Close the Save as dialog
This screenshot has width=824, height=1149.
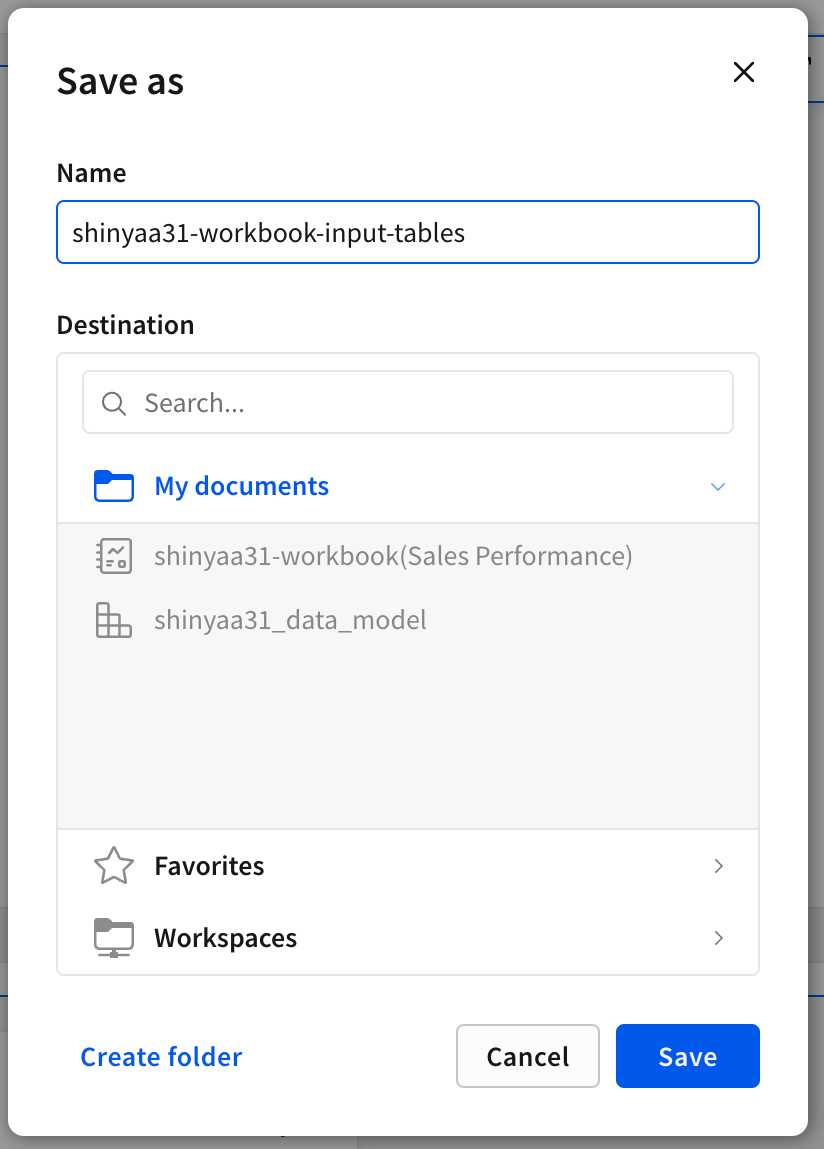pos(743,72)
